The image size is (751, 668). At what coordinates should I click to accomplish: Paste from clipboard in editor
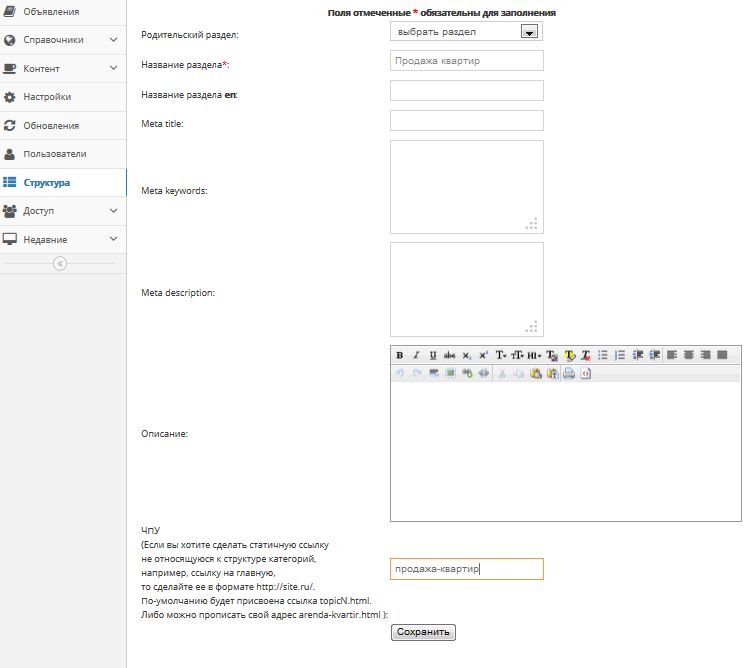tap(535, 374)
